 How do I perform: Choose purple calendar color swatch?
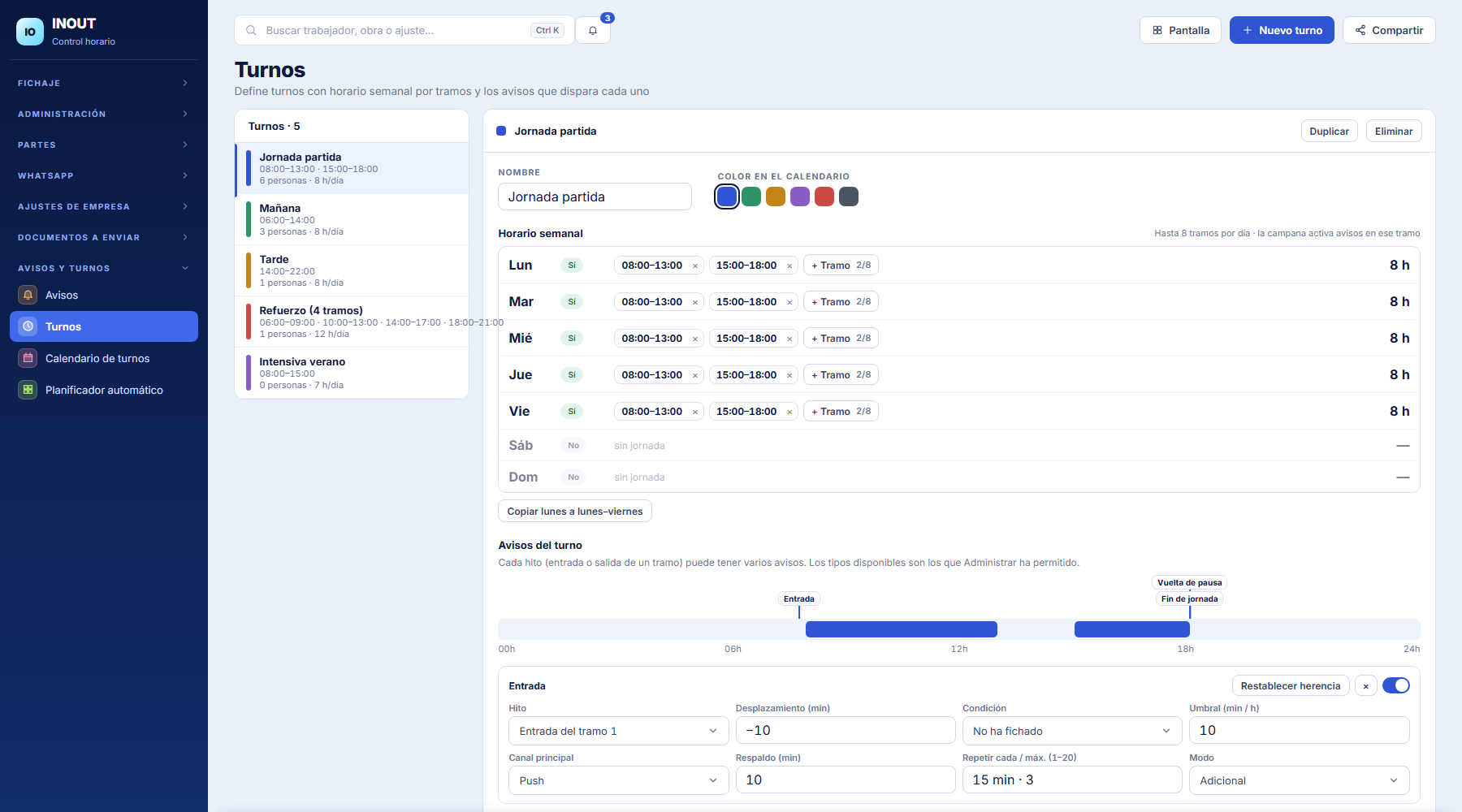coord(800,197)
